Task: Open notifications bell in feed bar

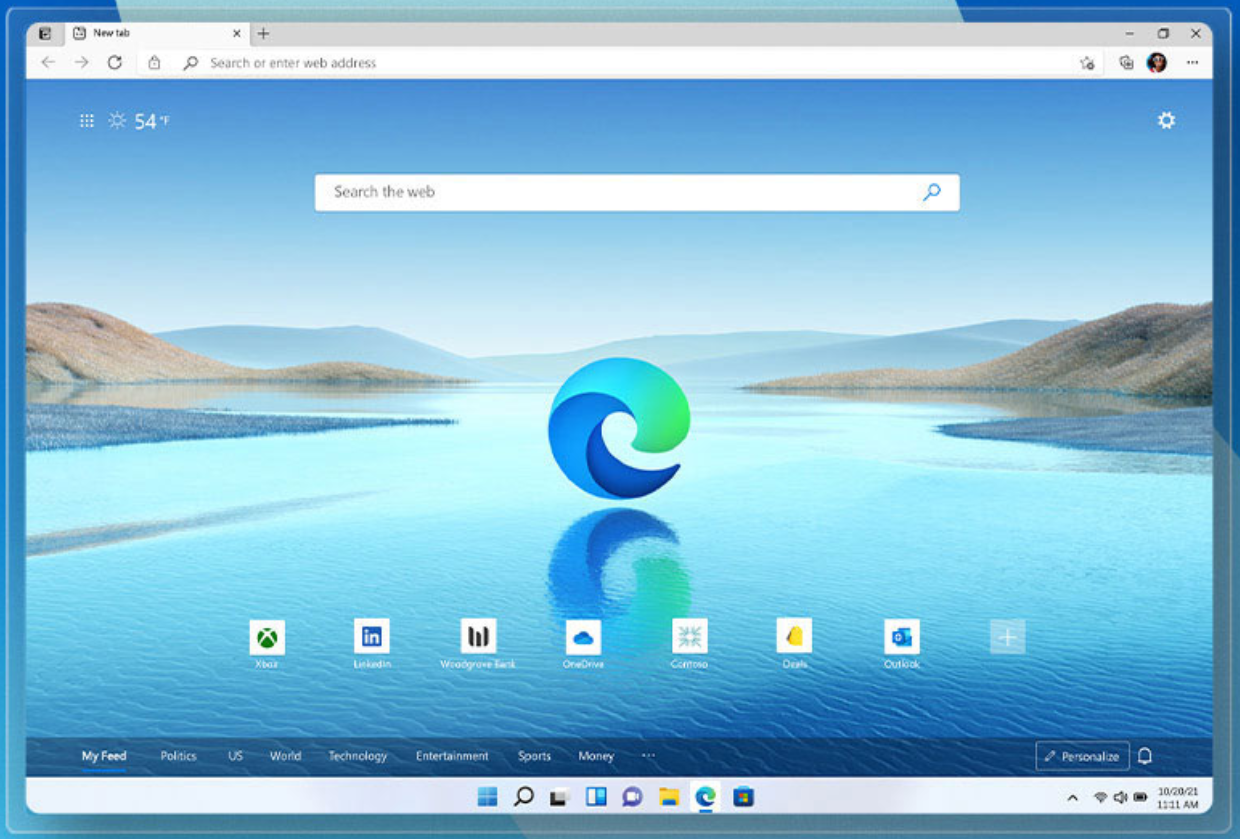Action: pyautogui.click(x=1145, y=756)
